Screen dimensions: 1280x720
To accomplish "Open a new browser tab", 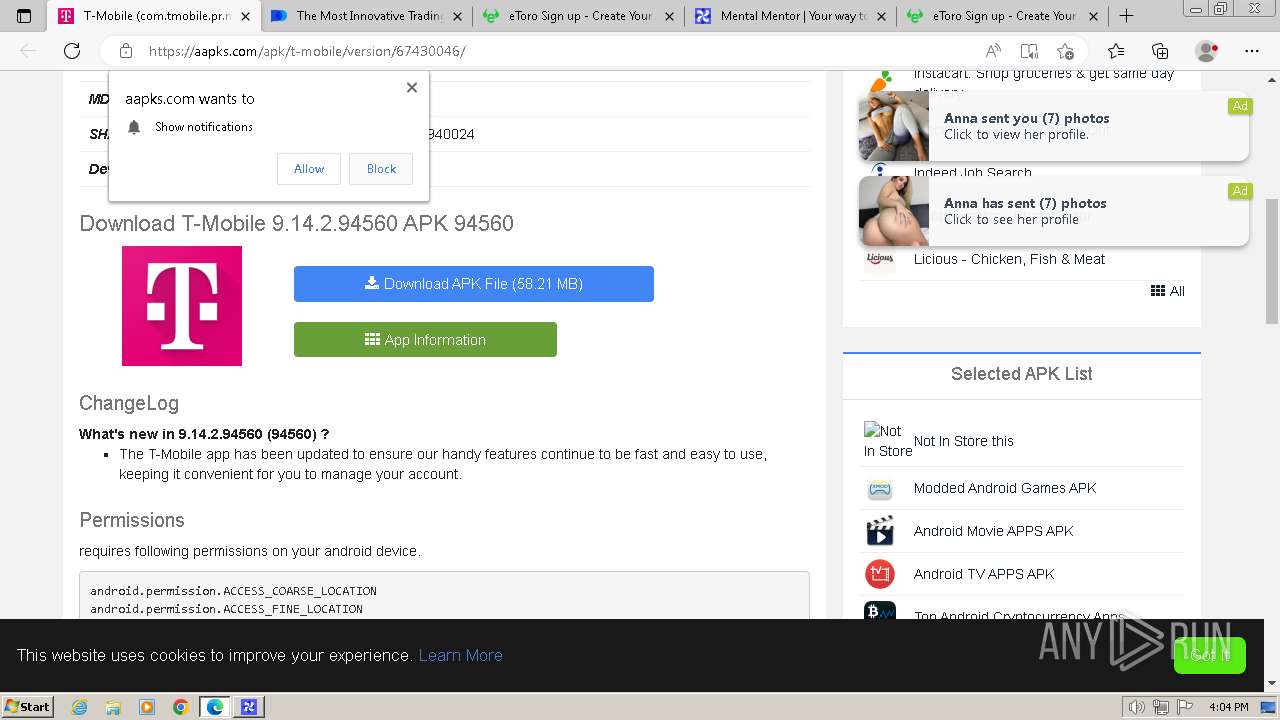I will pos(1126,16).
